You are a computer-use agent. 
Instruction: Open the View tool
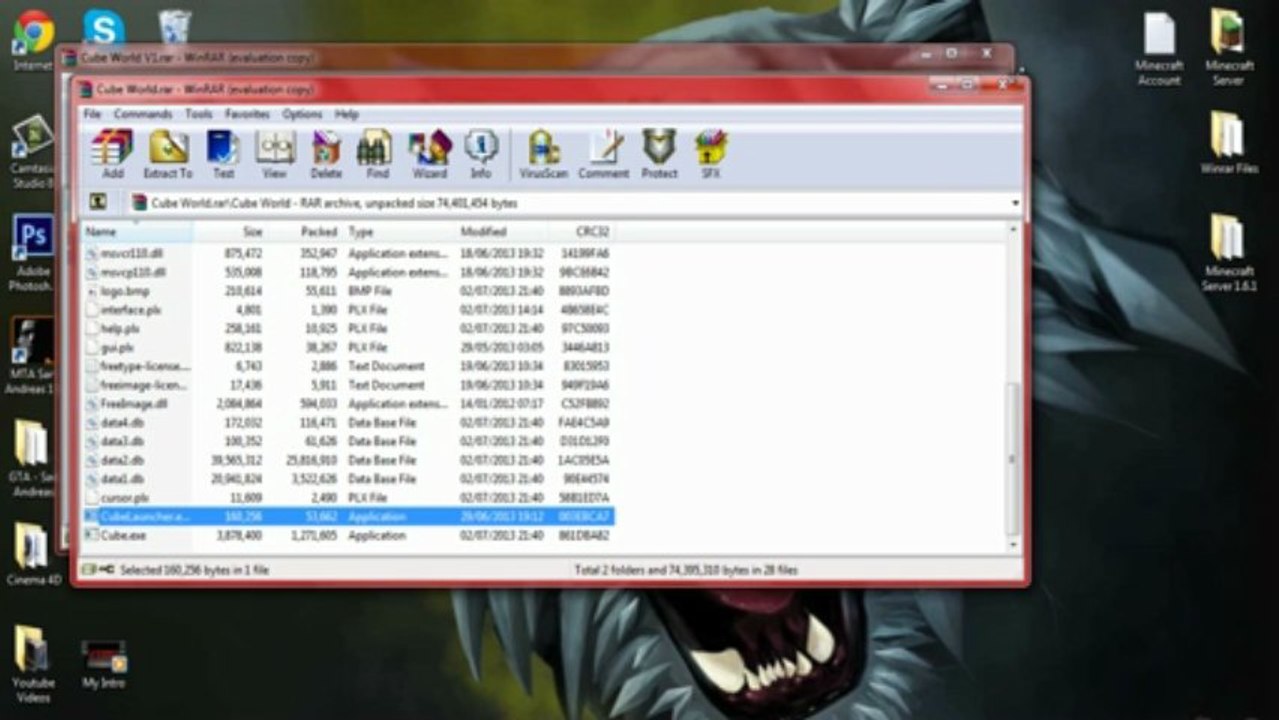(x=274, y=154)
